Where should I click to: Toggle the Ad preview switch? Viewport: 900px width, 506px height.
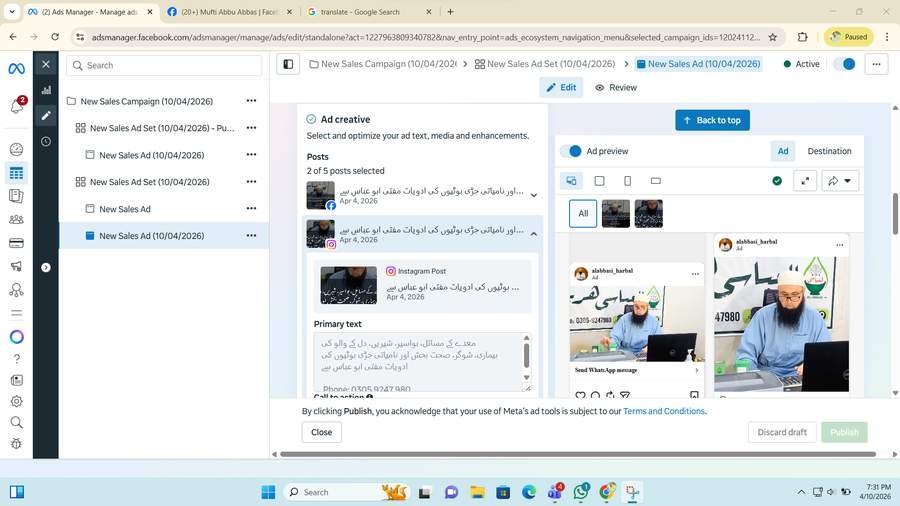tap(571, 151)
